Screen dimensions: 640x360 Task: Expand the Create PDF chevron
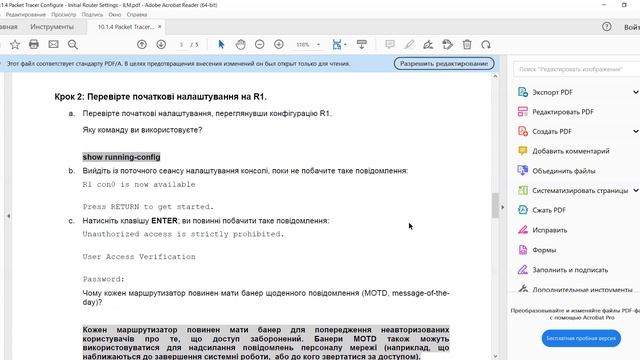point(635,131)
